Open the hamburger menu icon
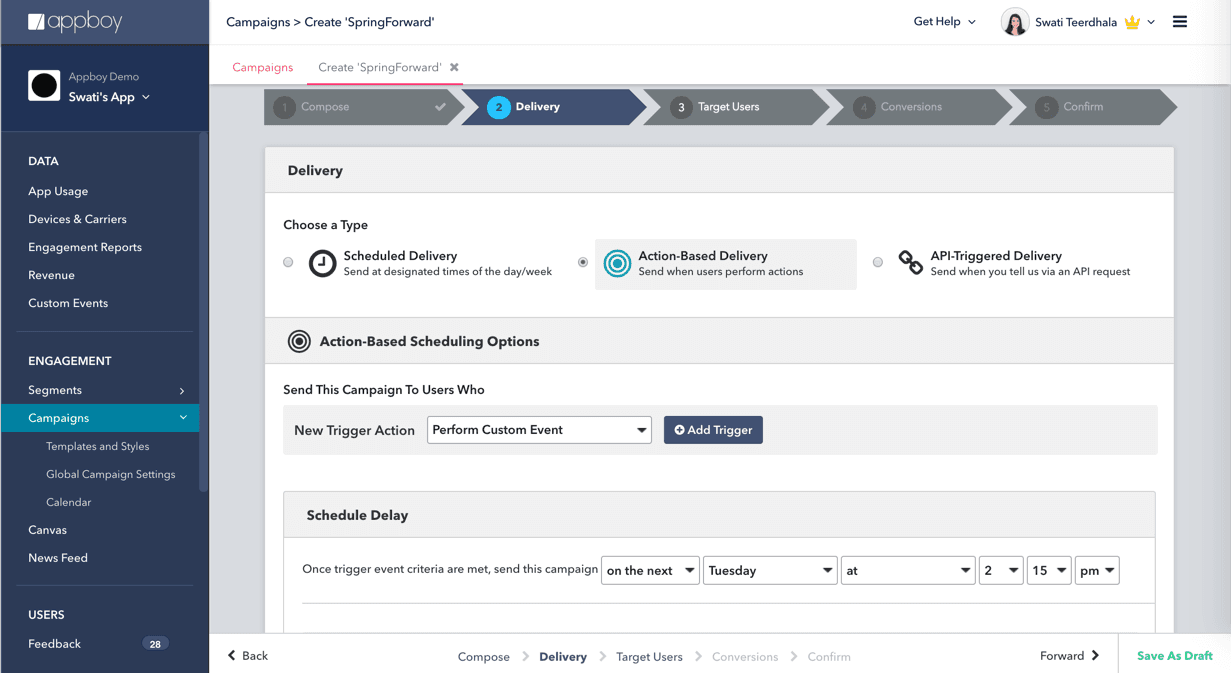Viewport: 1231px width, 673px height. point(1180,22)
